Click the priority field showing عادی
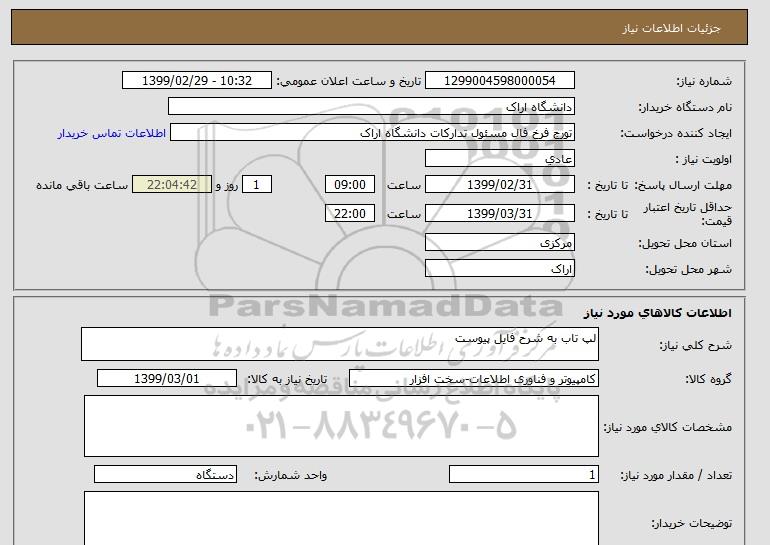 [499, 159]
